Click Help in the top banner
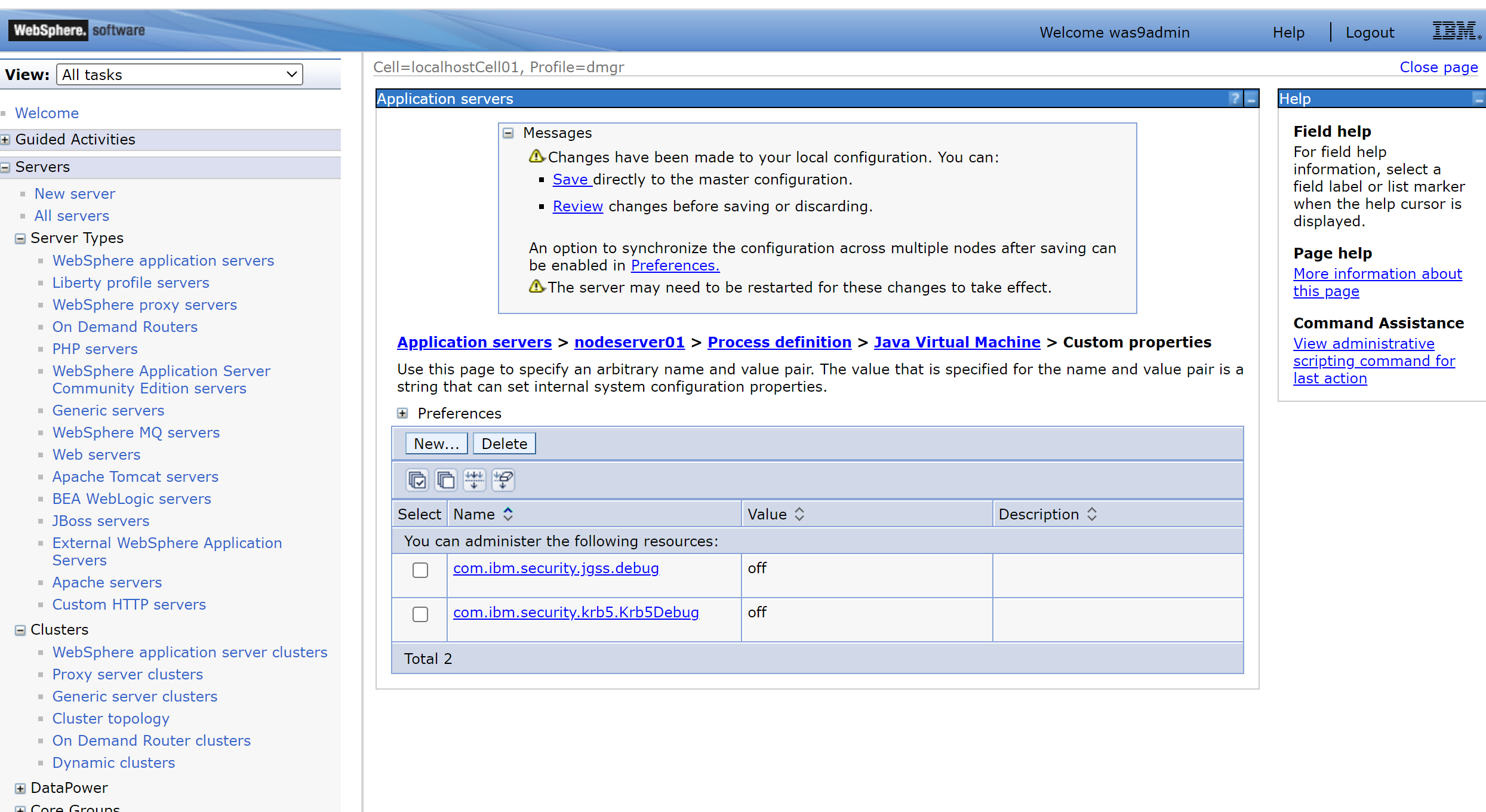This screenshot has height=812, width=1486. pyautogui.click(x=1288, y=32)
